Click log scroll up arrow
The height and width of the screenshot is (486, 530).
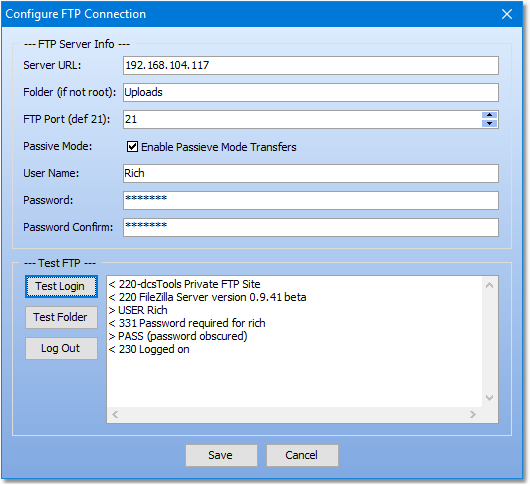click(x=489, y=286)
